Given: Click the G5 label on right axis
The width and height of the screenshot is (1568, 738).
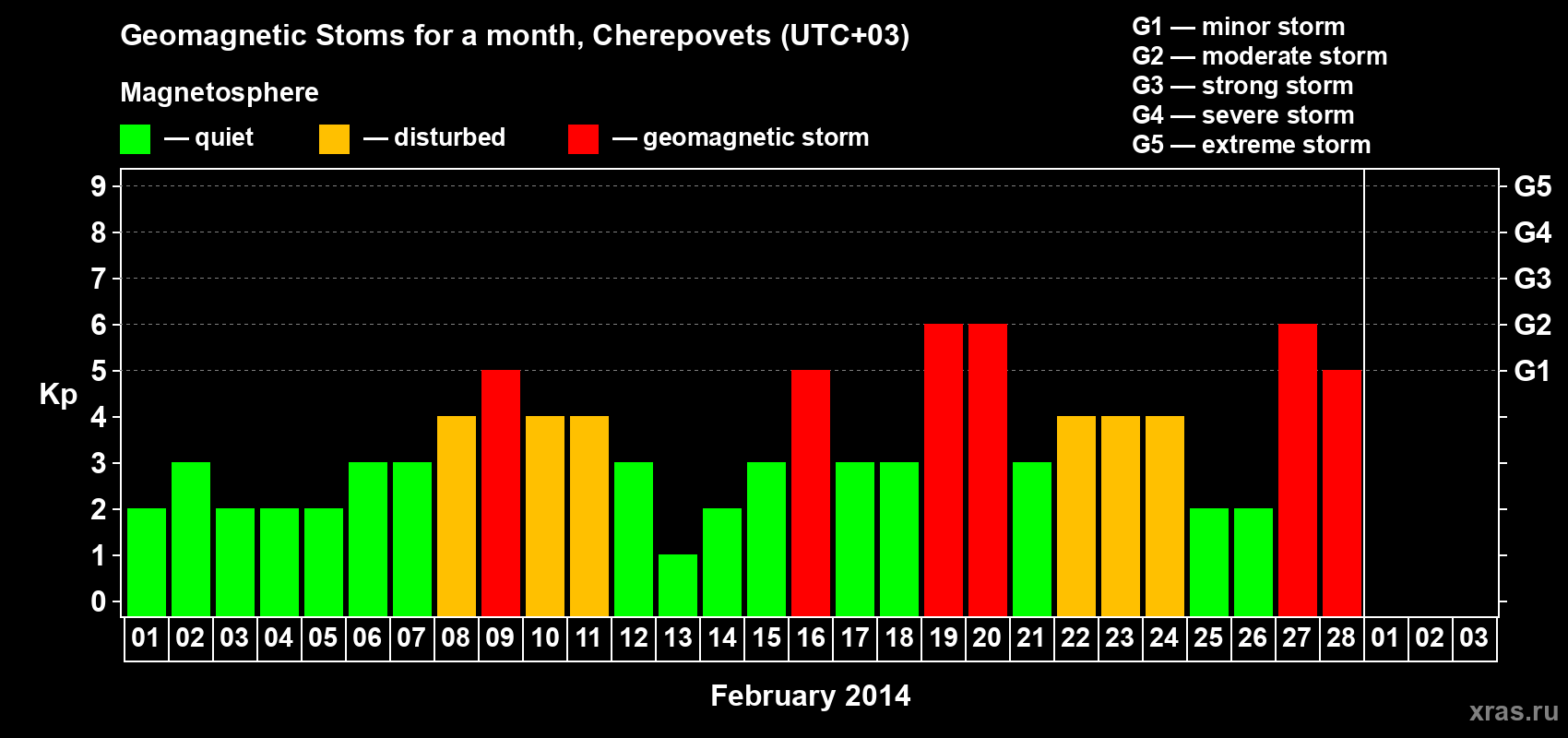Looking at the screenshot, I should (x=1533, y=186).
